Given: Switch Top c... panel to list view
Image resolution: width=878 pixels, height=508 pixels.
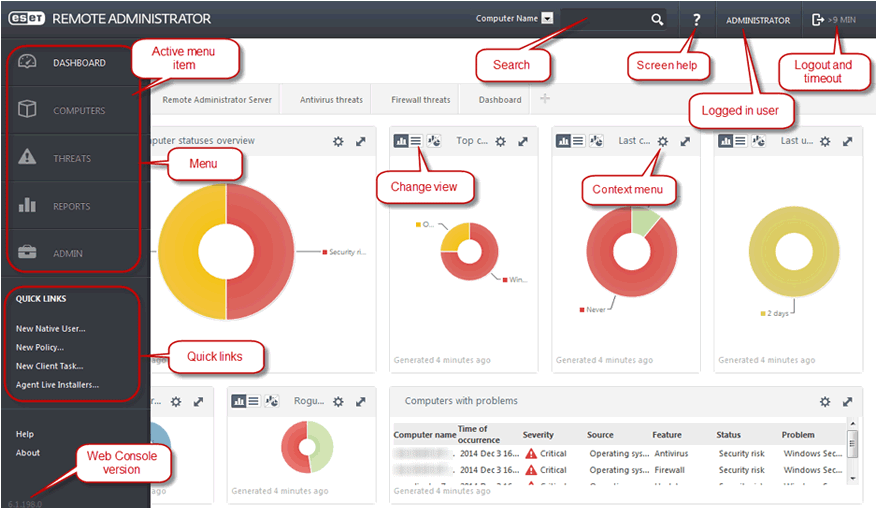Looking at the screenshot, I should 415,141.
